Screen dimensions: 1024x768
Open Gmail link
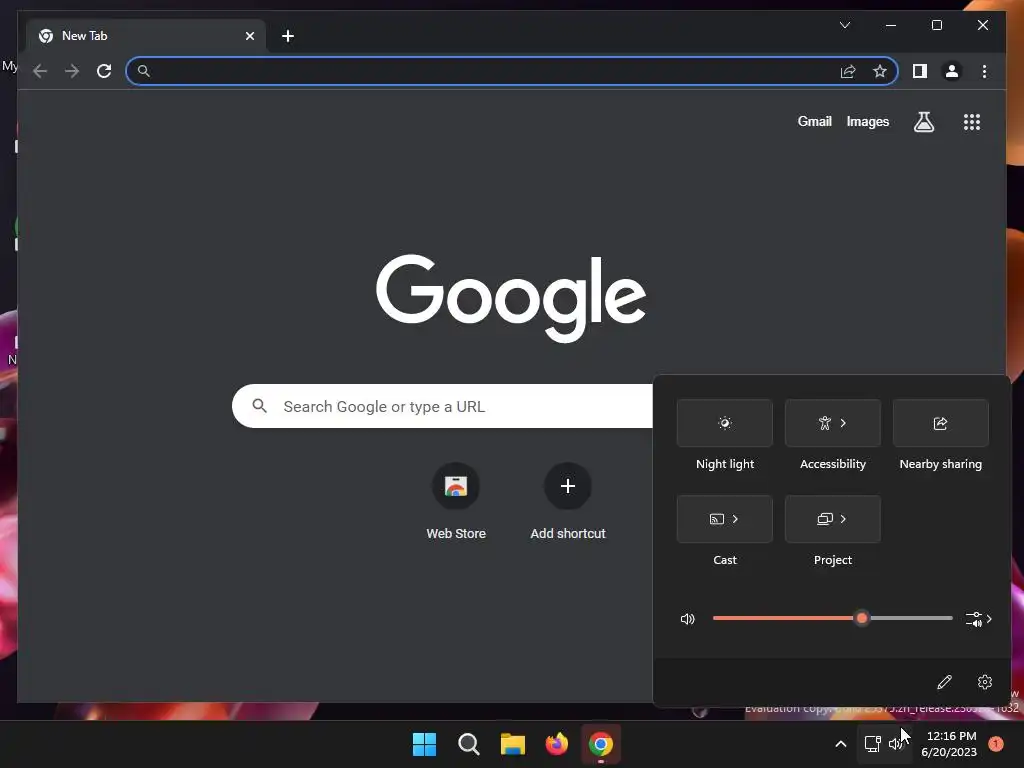(814, 121)
